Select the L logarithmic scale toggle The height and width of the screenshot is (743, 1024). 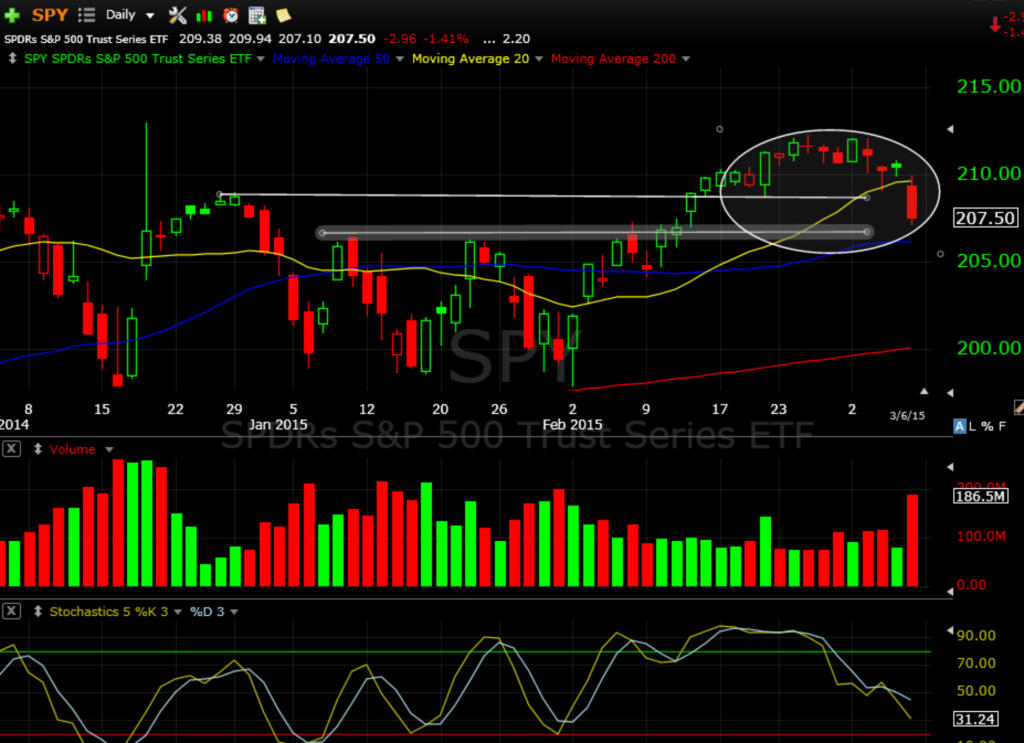click(x=972, y=426)
